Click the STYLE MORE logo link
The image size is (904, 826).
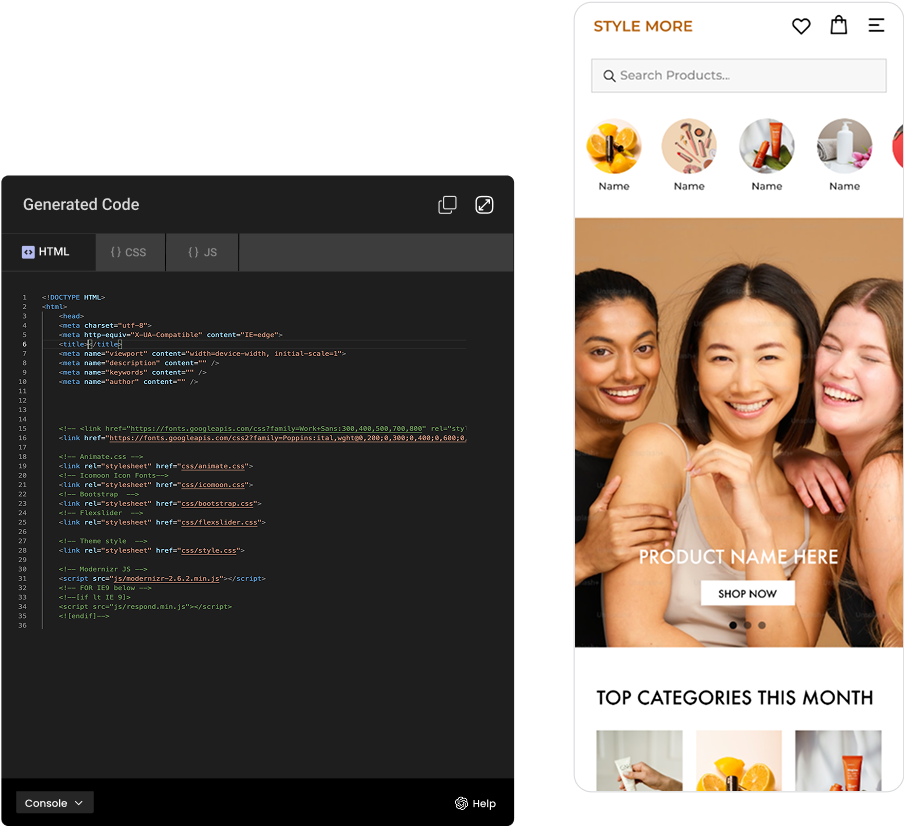[643, 27]
